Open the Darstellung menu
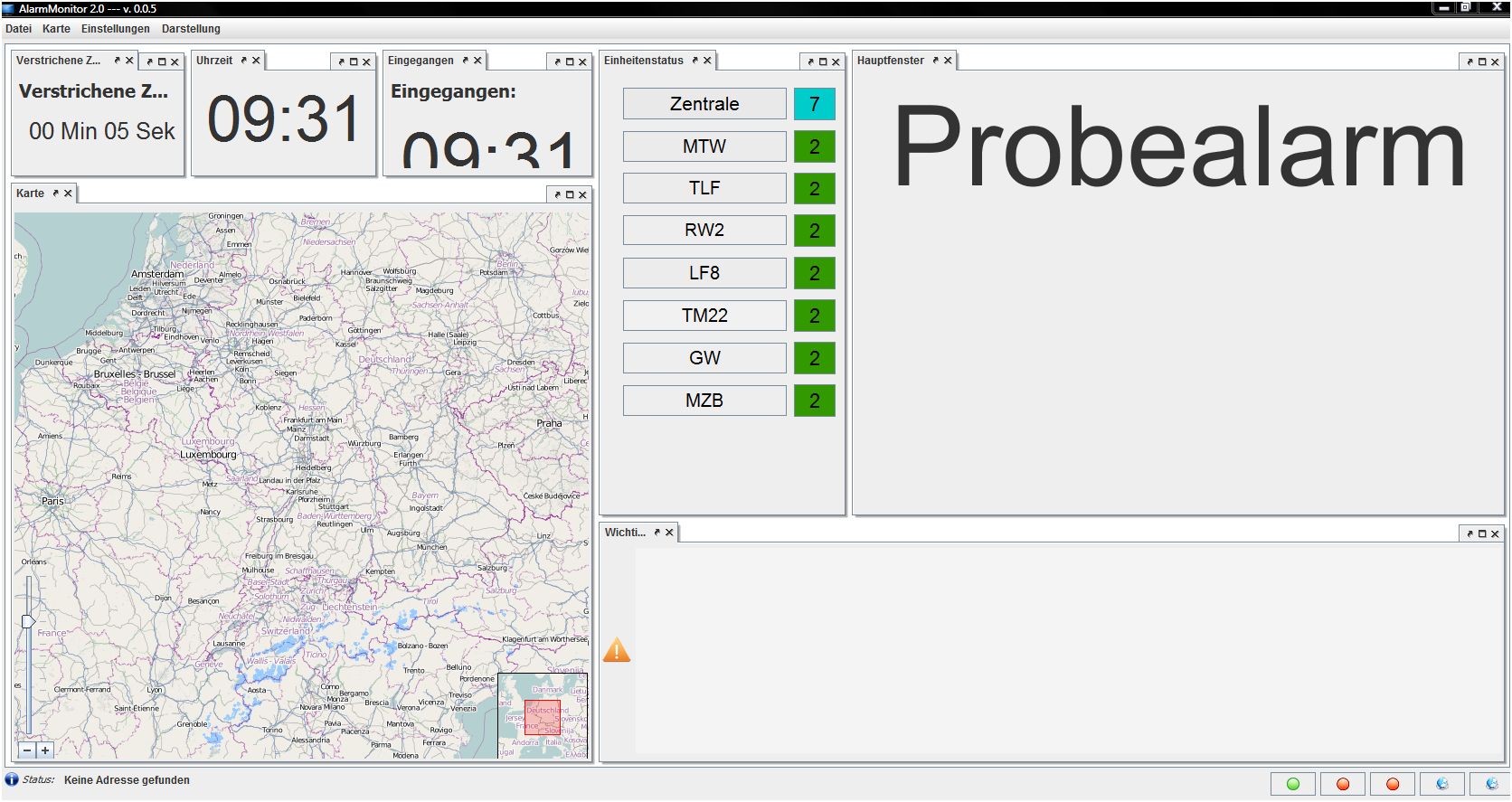 pos(191,29)
